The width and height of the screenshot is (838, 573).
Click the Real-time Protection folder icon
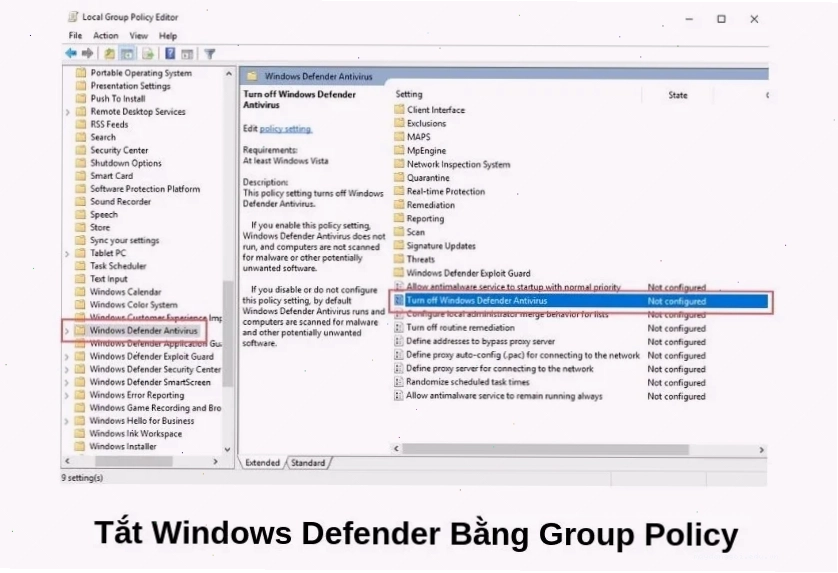point(399,191)
